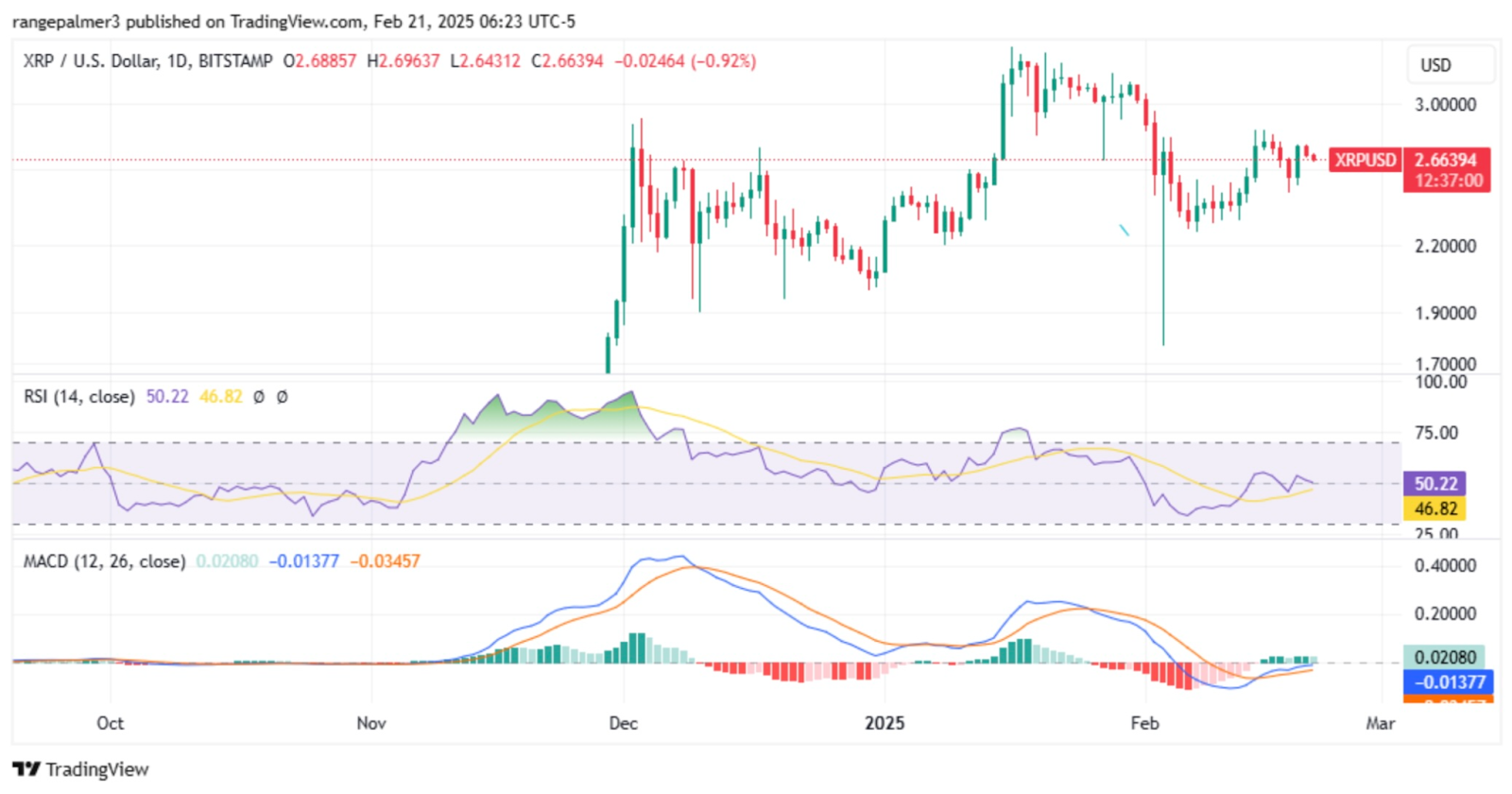
Task: Click the low value L2.64312
Action: tap(485, 61)
